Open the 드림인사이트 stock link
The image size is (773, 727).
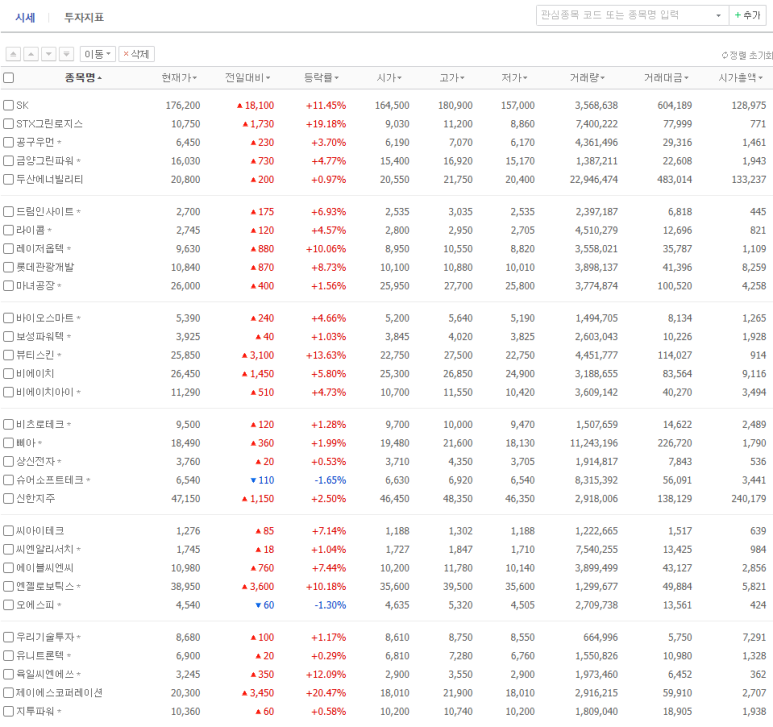(x=45, y=212)
